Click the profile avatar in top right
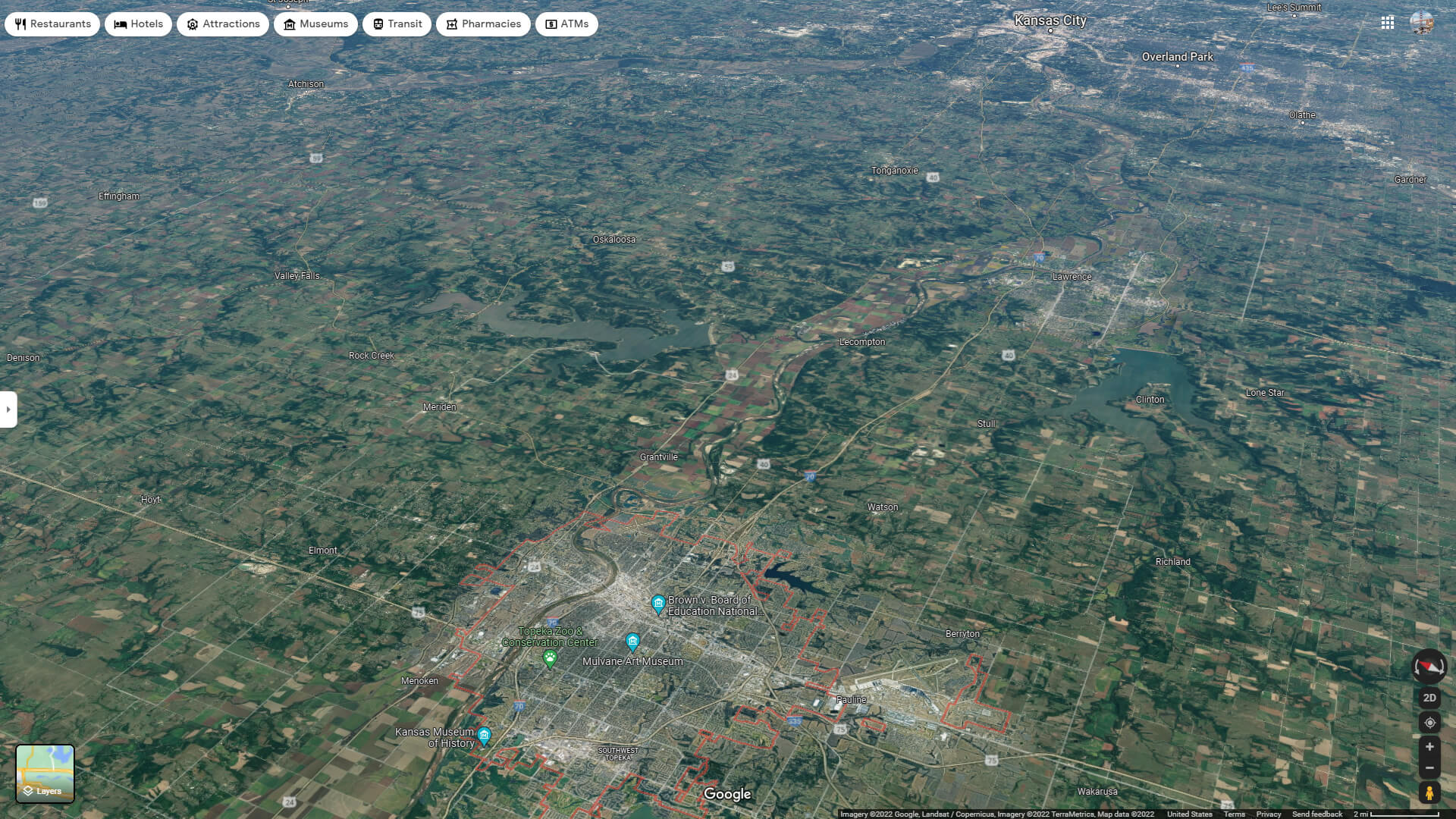Image resolution: width=1456 pixels, height=819 pixels. click(1424, 24)
